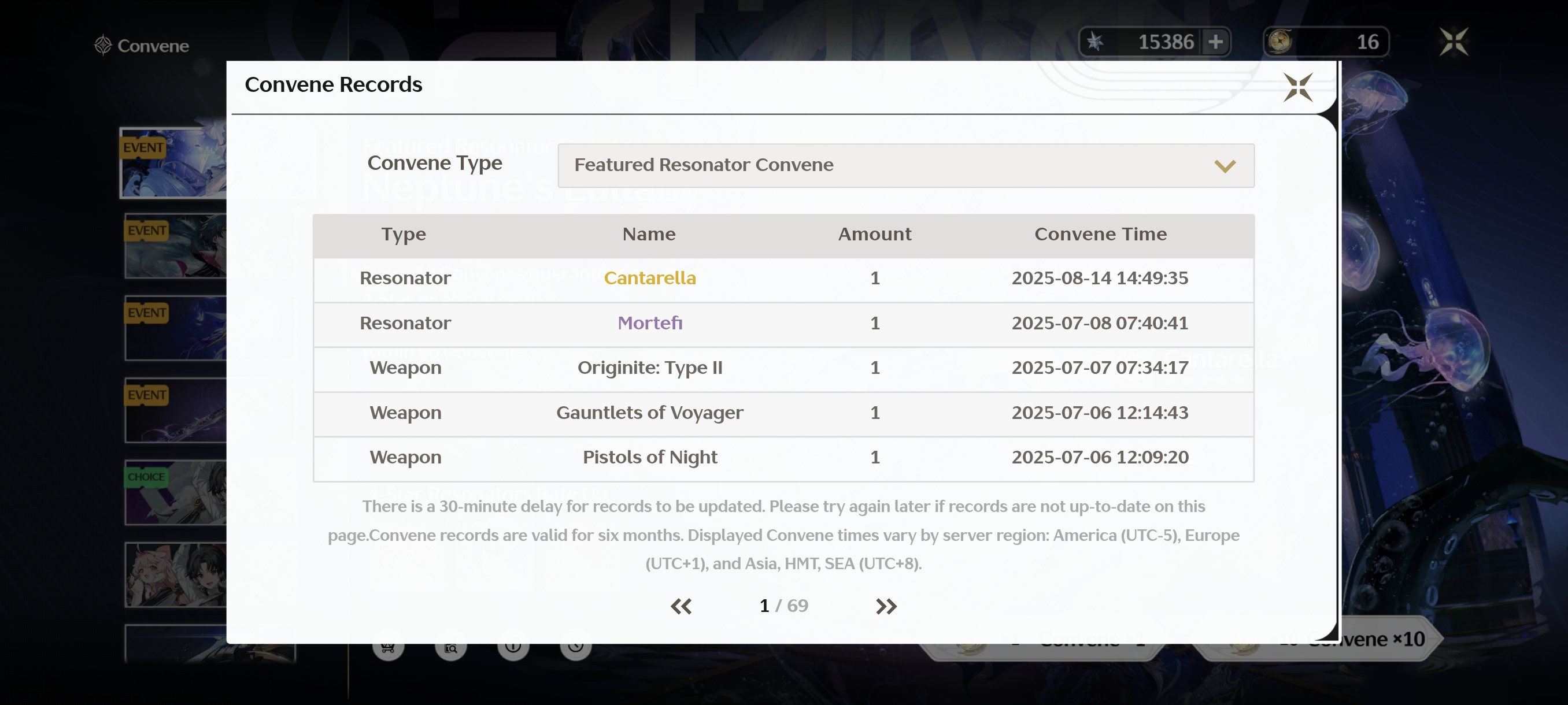
Task: Select the first EVENT banner thumbnail
Action: coord(173,163)
